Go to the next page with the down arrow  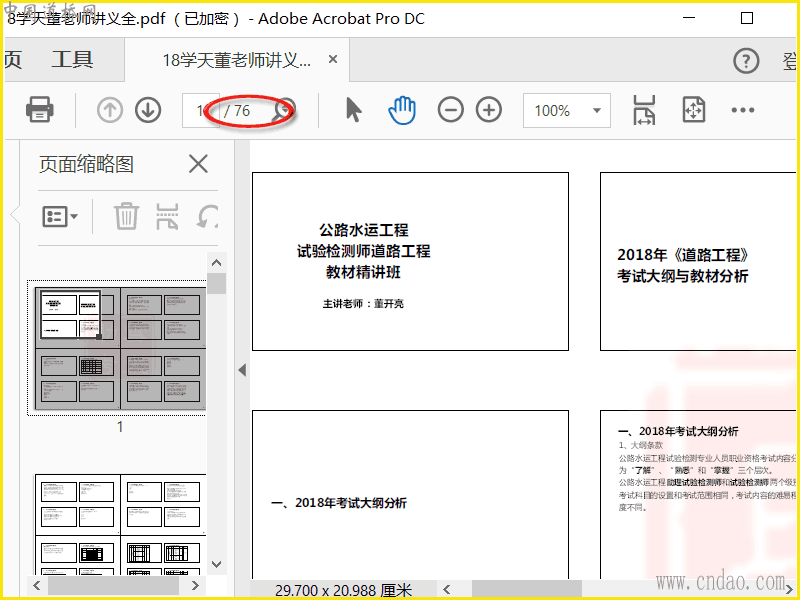148,110
